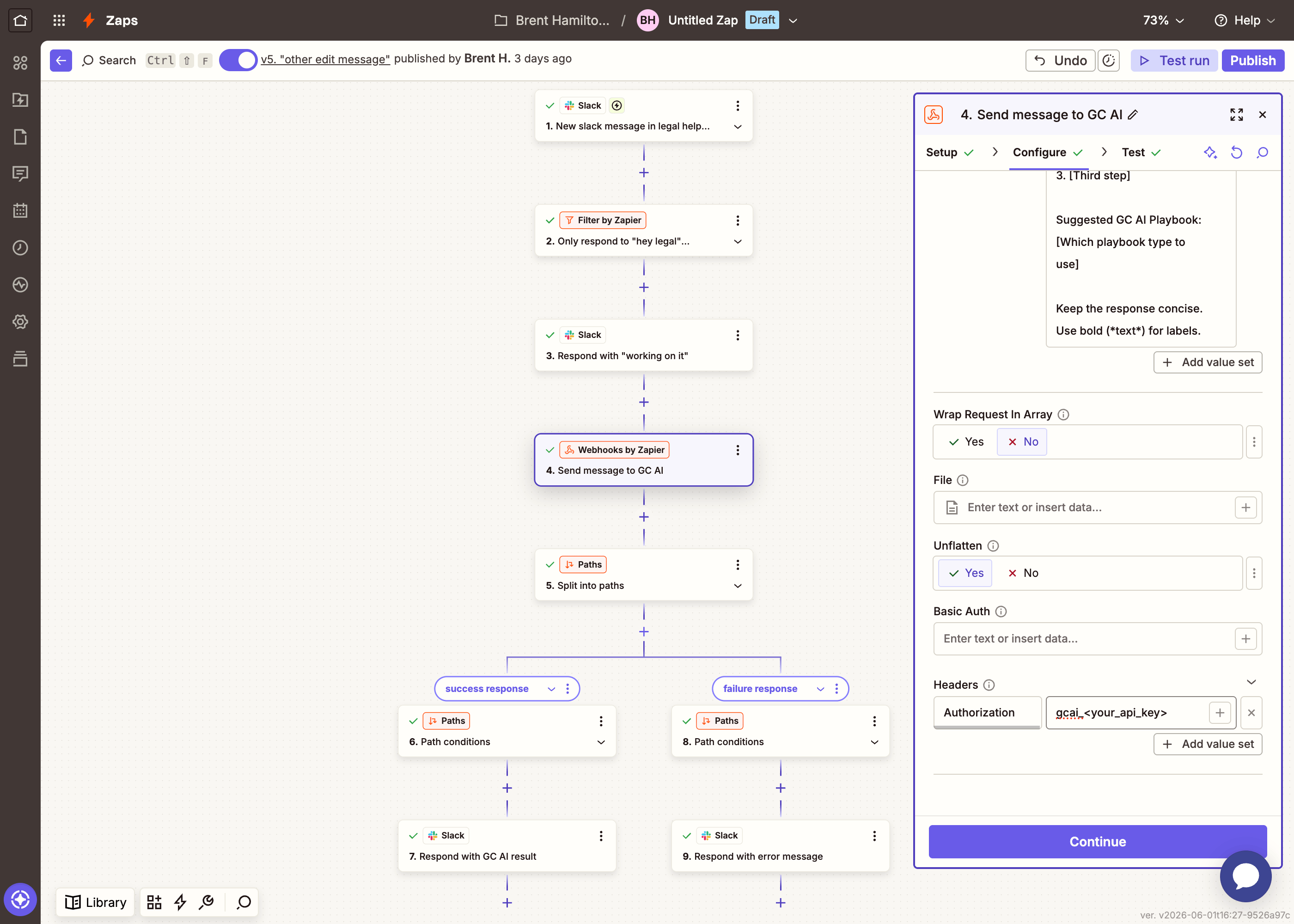Expand the step panel to fullscreen
The image size is (1294, 924).
tap(1237, 114)
